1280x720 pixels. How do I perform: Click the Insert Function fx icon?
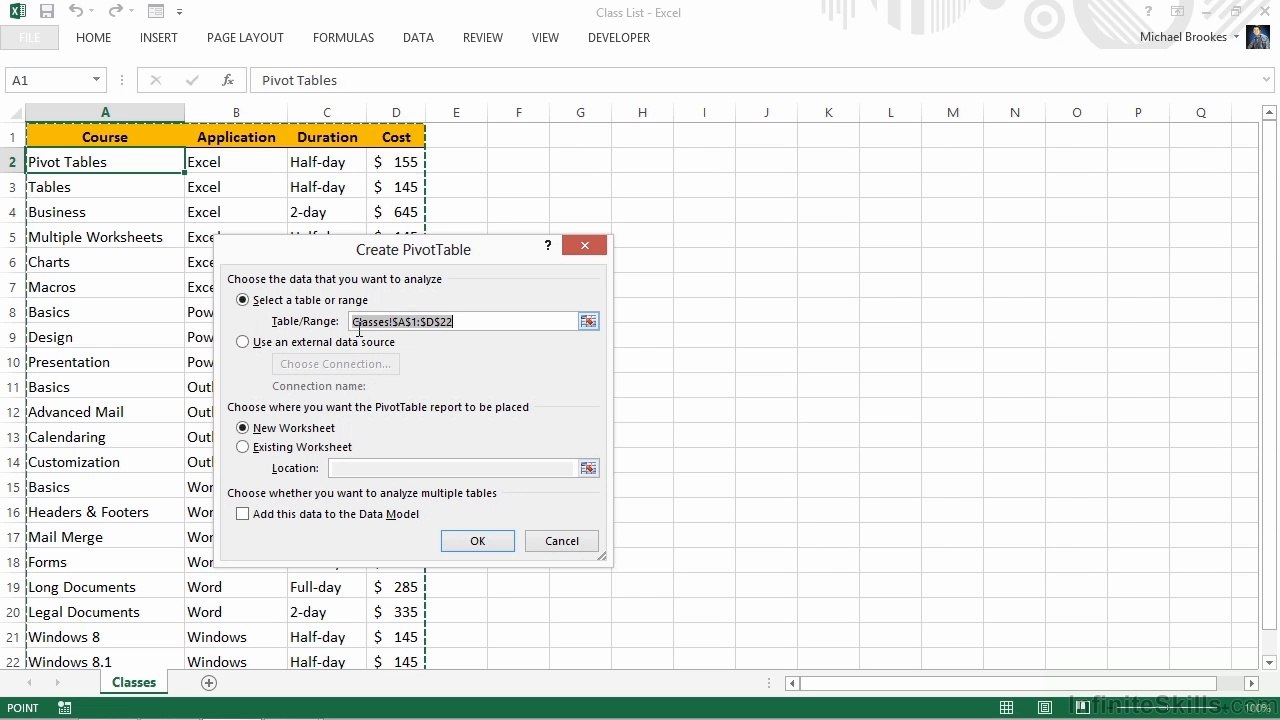click(228, 80)
